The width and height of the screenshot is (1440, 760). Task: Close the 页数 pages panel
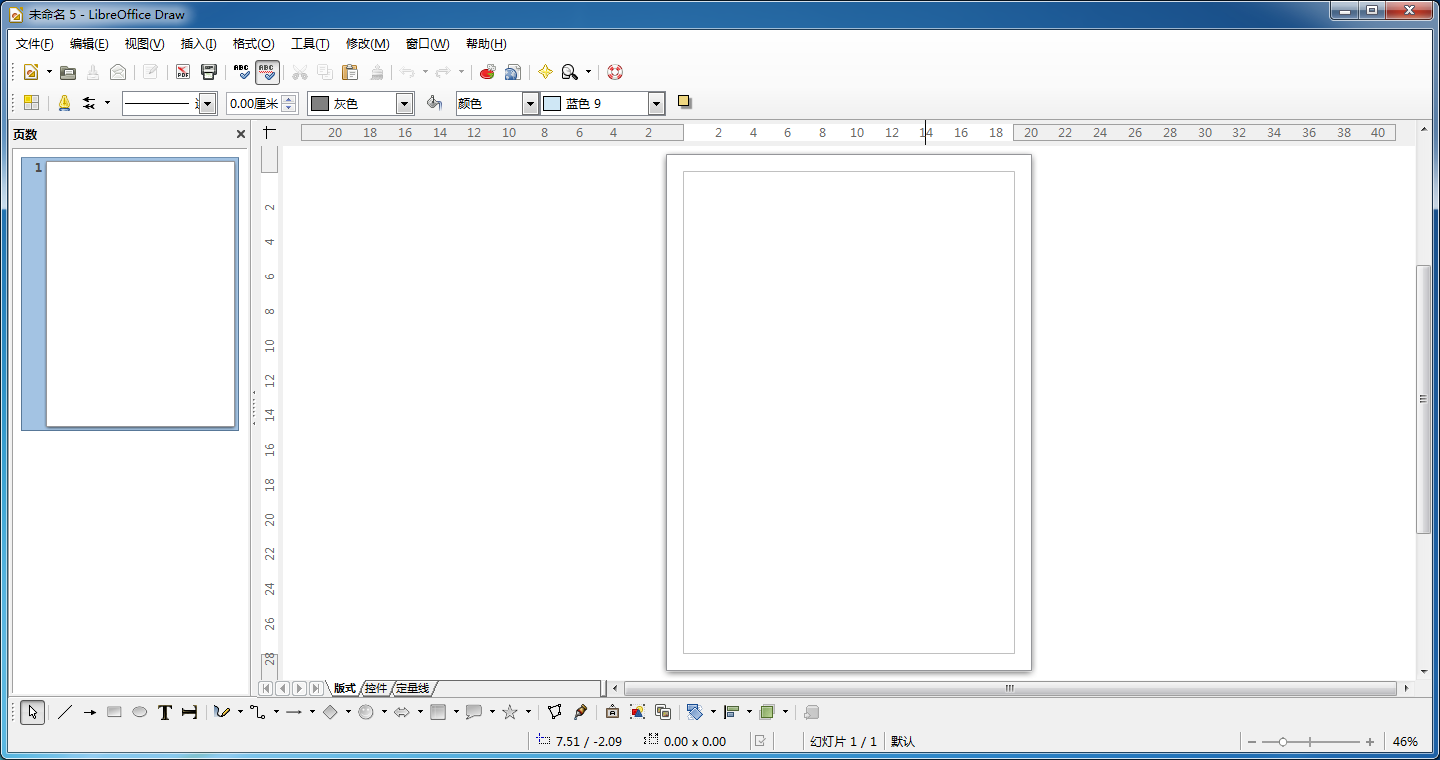point(240,134)
